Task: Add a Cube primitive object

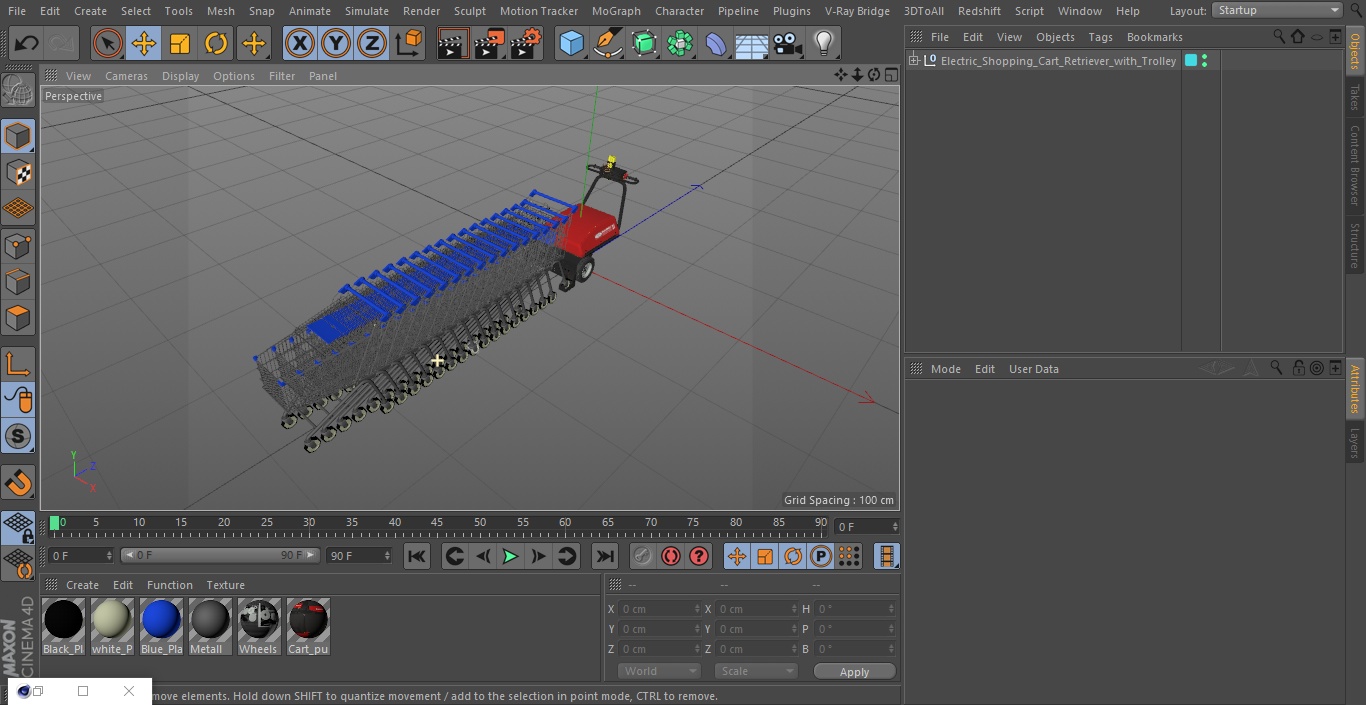Action: (571, 44)
